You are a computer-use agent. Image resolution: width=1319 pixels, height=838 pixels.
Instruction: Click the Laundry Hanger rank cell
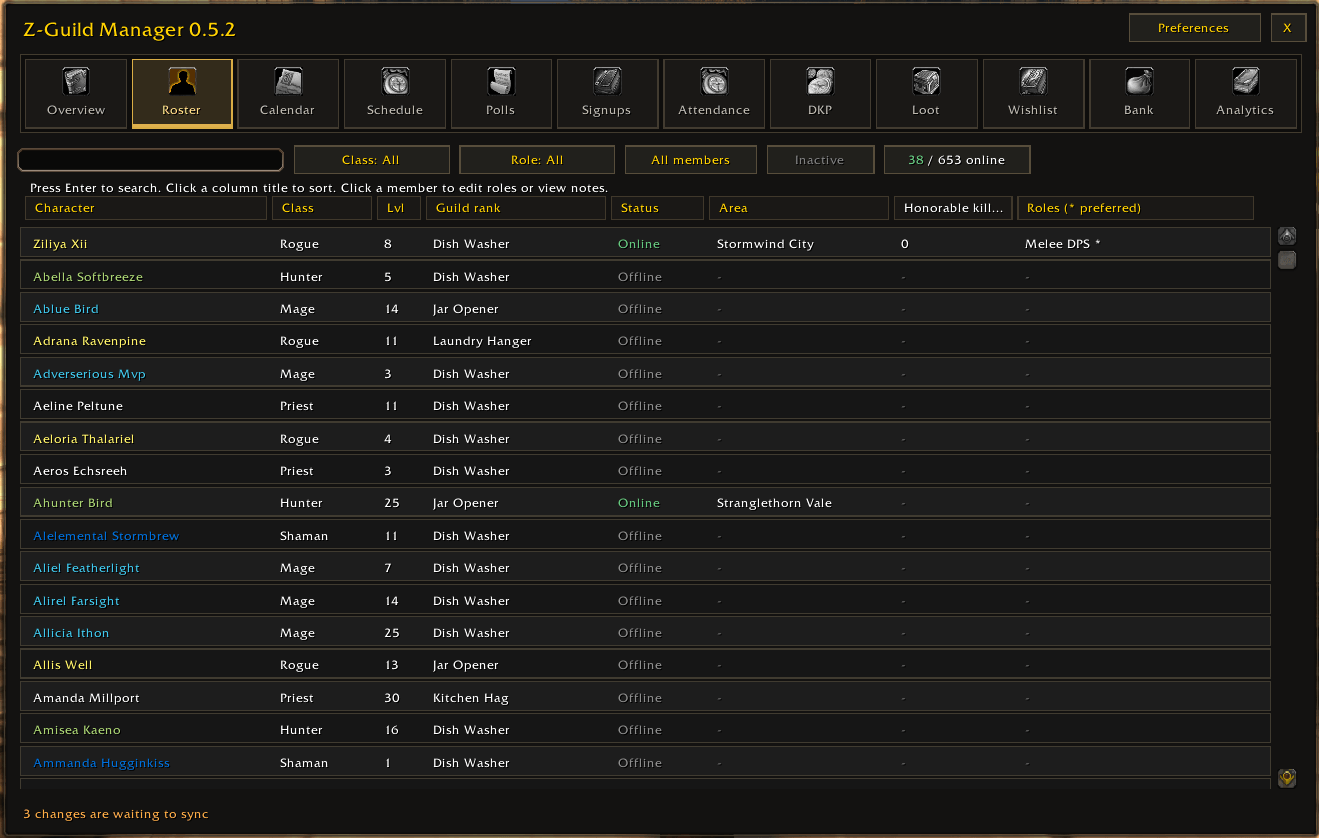[482, 341]
